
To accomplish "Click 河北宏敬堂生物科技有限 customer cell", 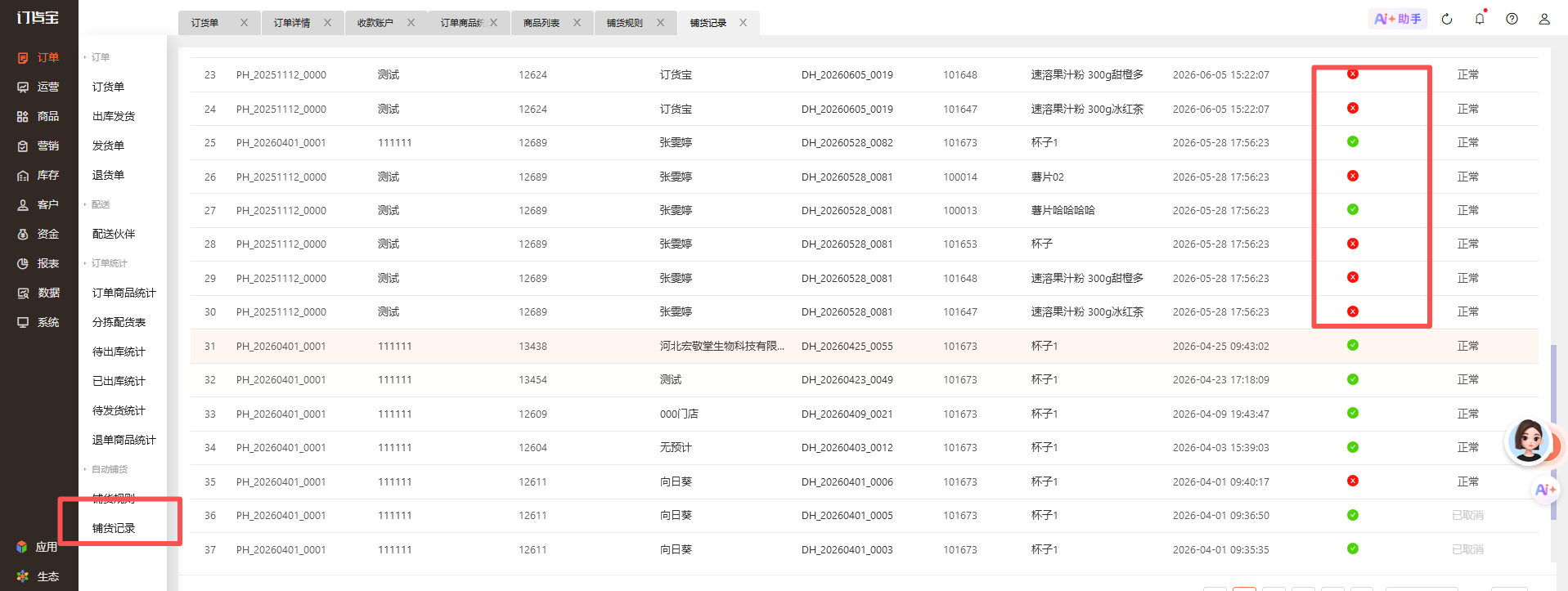I will coord(722,347).
